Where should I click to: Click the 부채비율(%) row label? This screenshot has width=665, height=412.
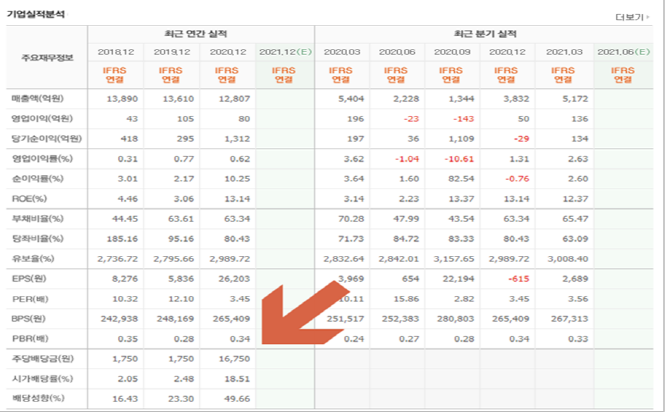(x=37, y=219)
